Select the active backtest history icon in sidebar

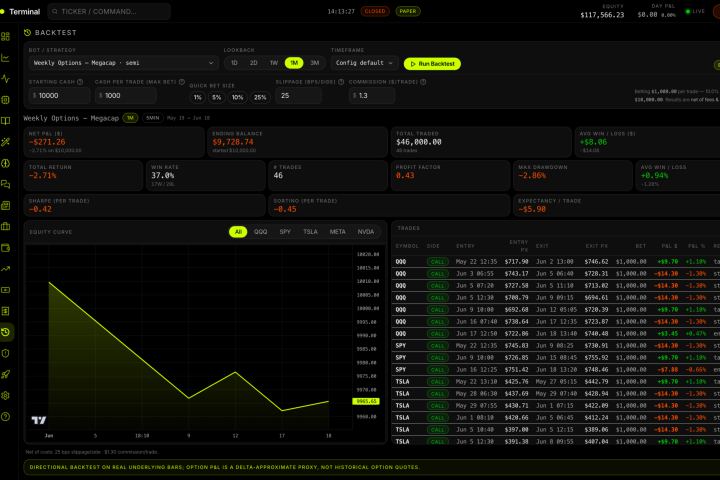pos(6,332)
